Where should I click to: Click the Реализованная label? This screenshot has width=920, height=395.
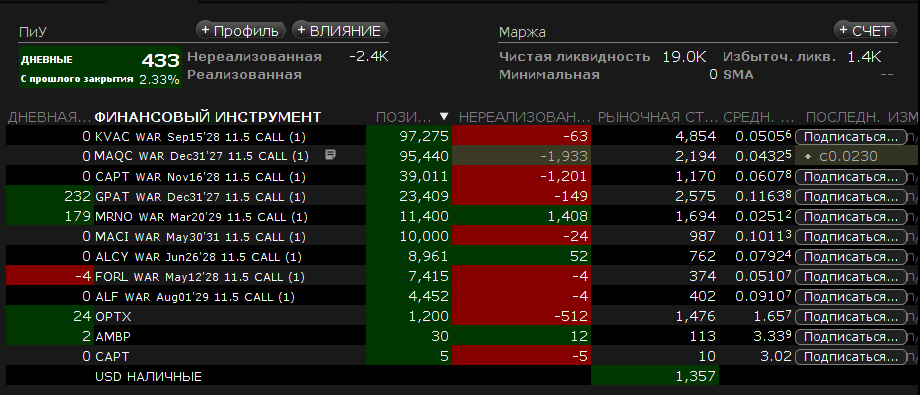tap(244, 75)
